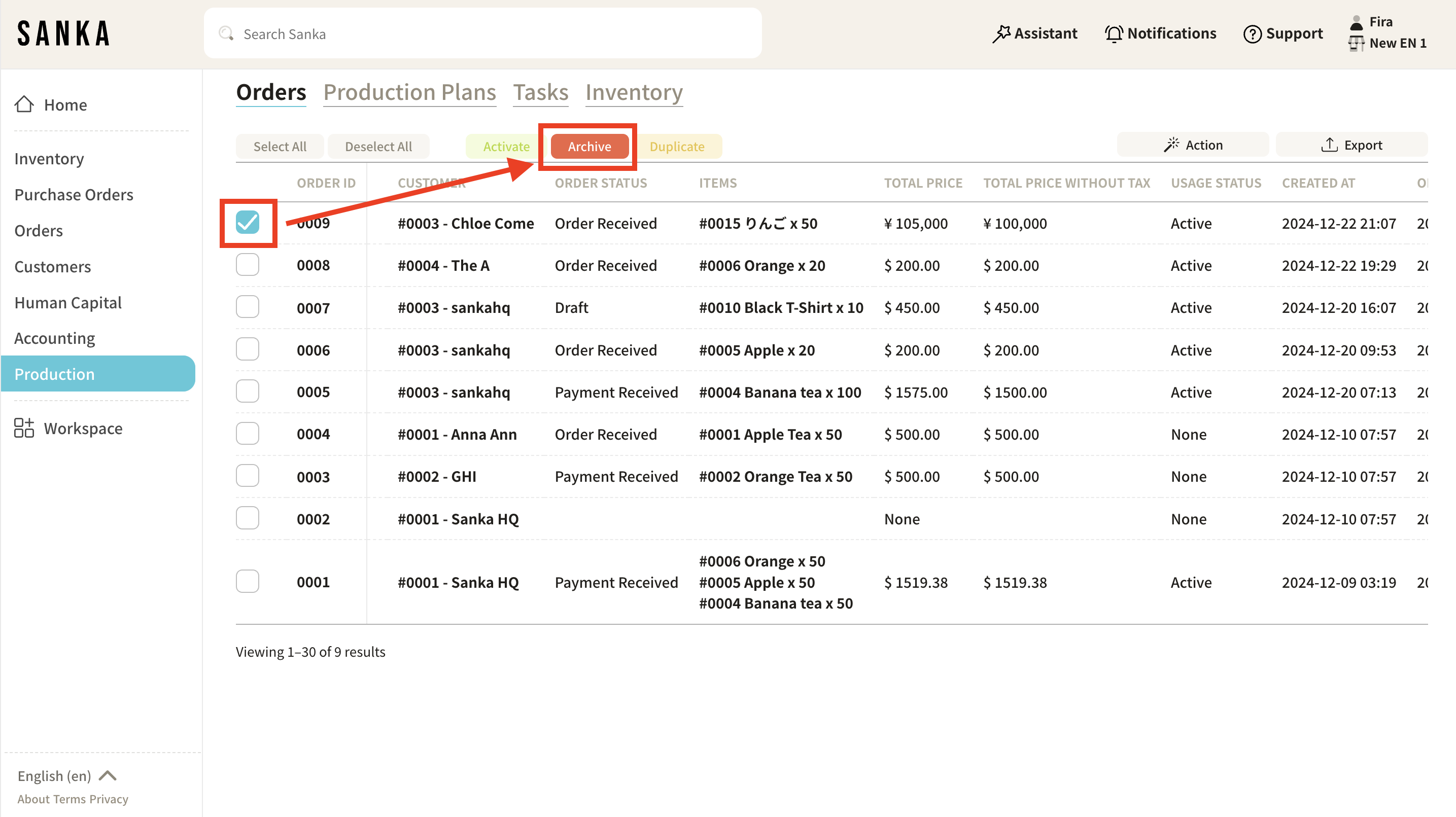Click the Export upload icon

point(1329,145)
